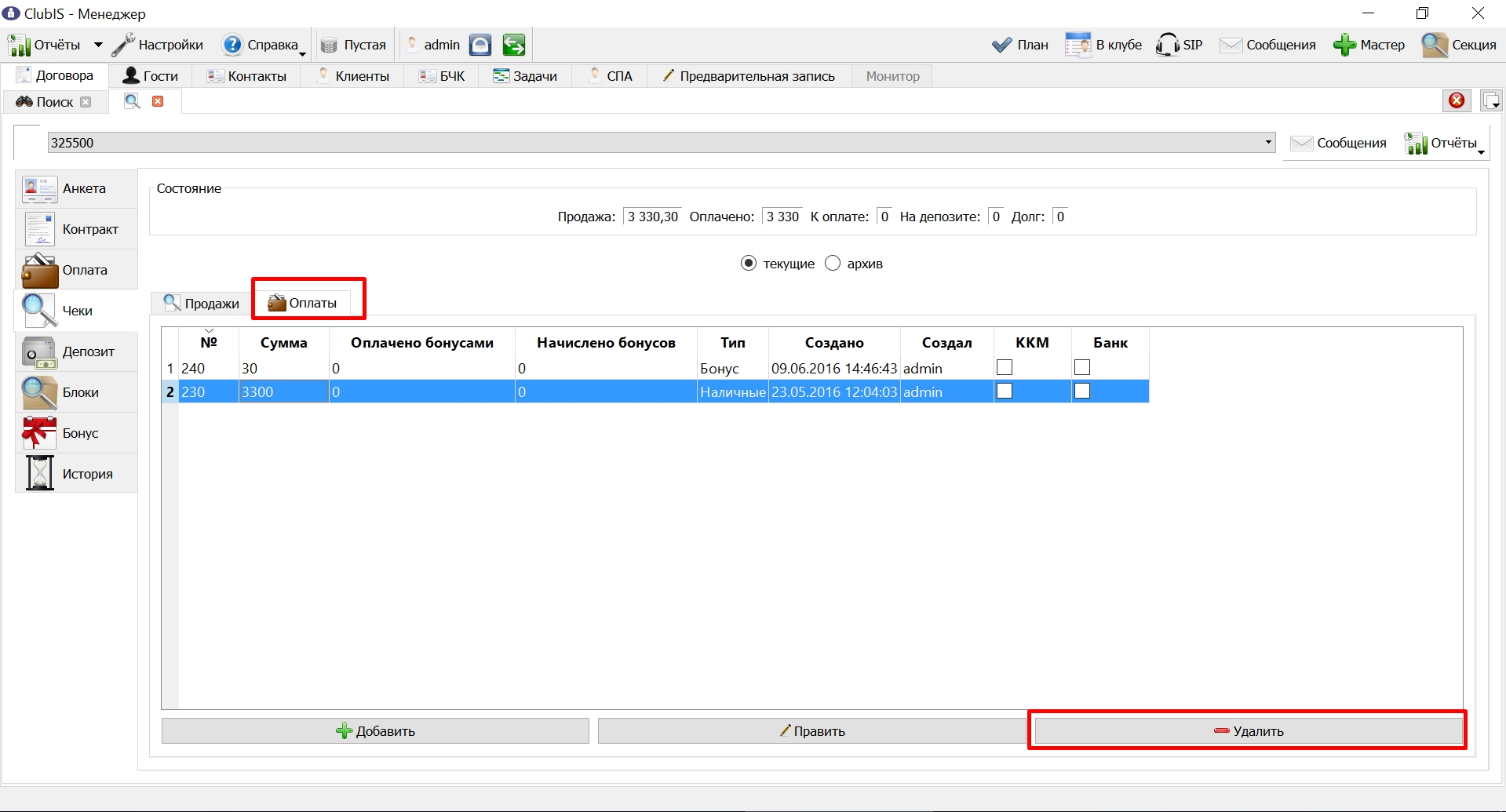Switch to СПА tab
Image resolution: width=1506 pixels, height=812 pixels.
(610, 76)
